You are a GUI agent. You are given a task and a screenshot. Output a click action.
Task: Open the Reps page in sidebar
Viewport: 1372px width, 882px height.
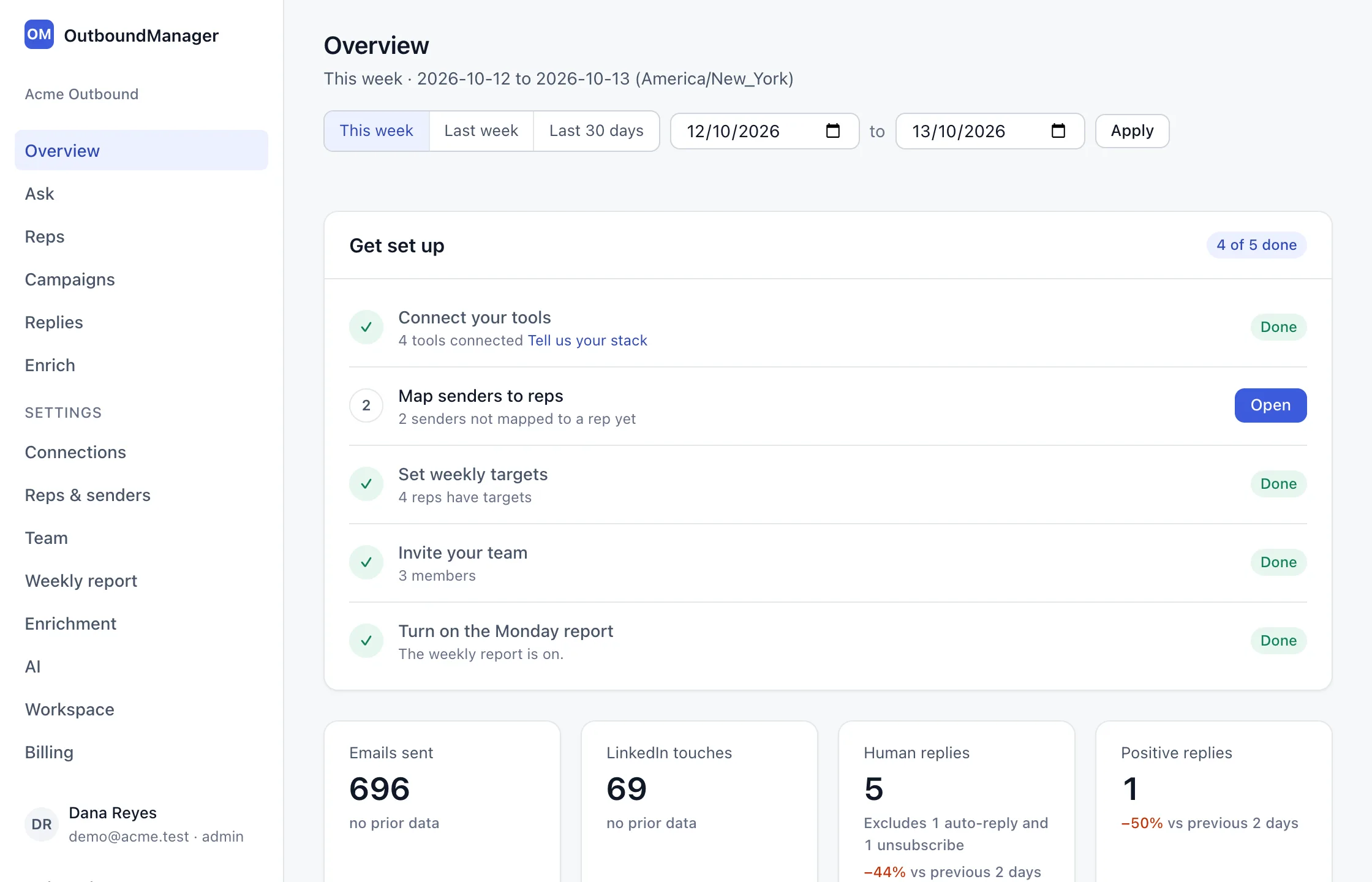[141, 236]
